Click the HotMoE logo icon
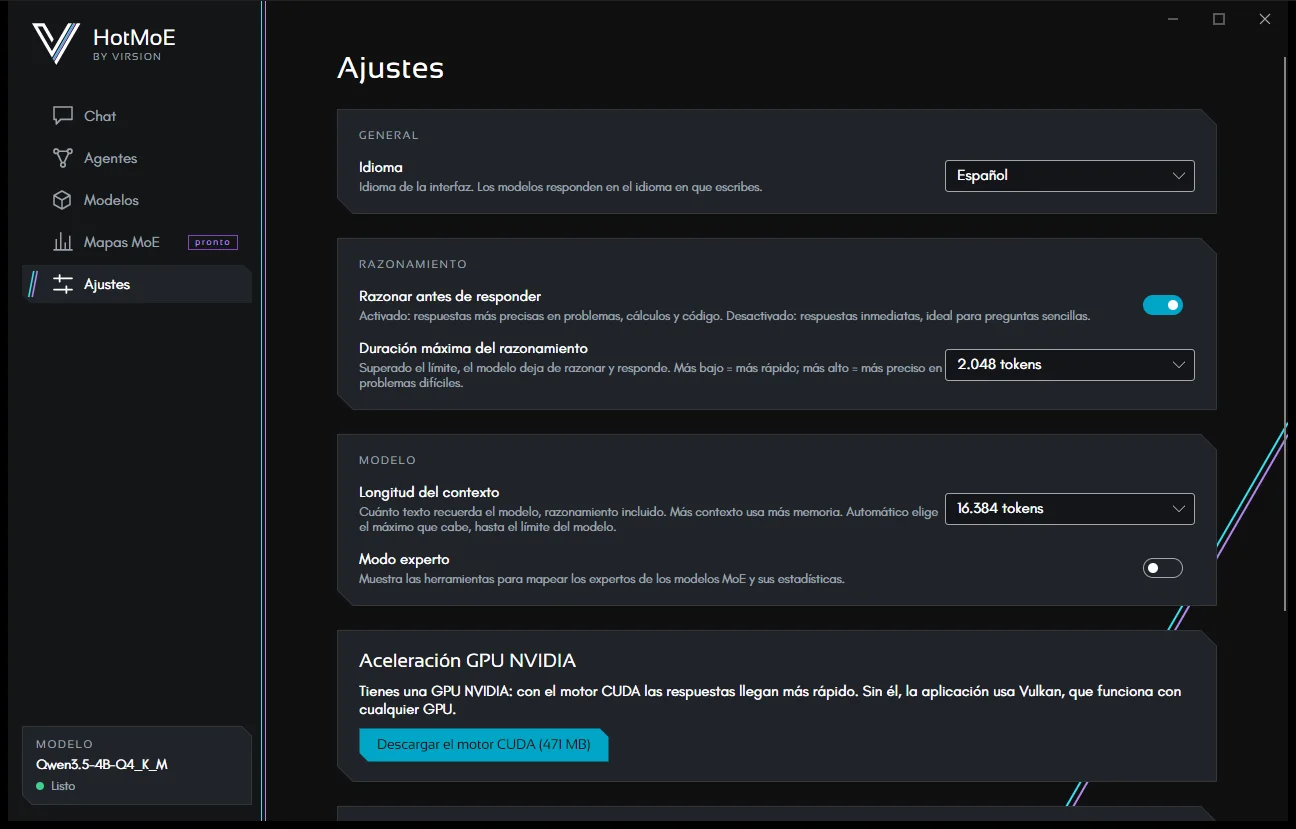Image resolution: width=1296 pixels, height=829 pixels. pos(55,43)
